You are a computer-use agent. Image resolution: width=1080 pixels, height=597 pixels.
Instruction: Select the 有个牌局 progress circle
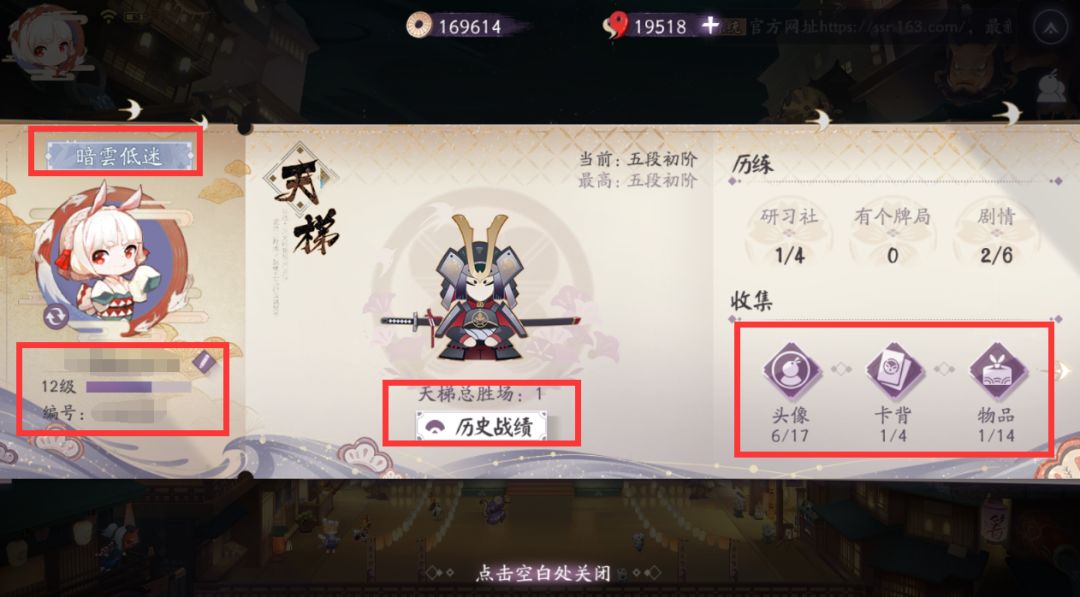pyautogui.click(x=893, y=235)
